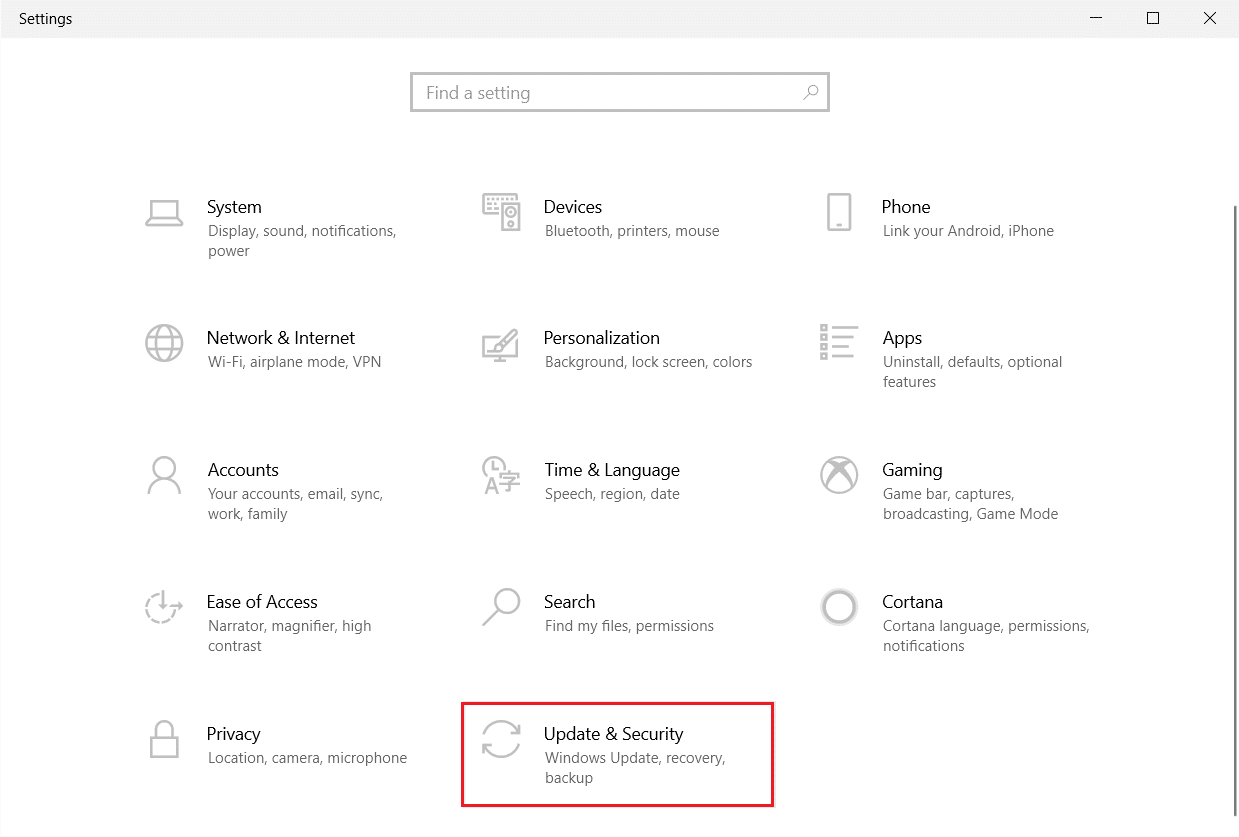Open Gaming via Xbox icon
Image resolution: width=1239 pixels, height=837 pixels.
tap(839, 475)
